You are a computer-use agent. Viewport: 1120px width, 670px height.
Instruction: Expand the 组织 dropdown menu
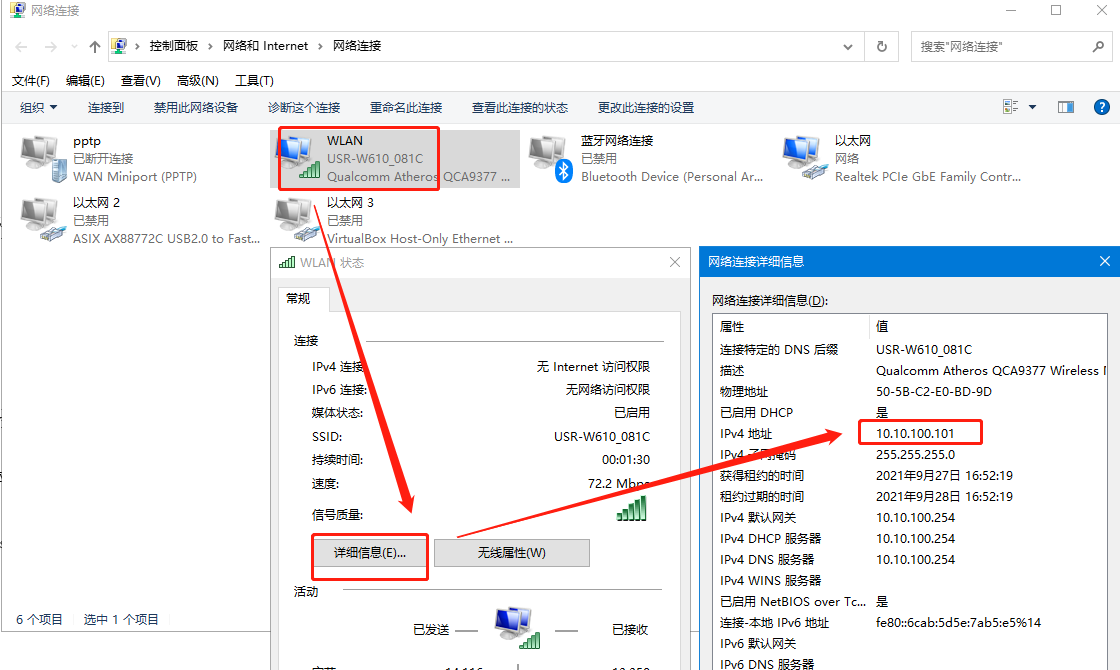tap(39, 107)
